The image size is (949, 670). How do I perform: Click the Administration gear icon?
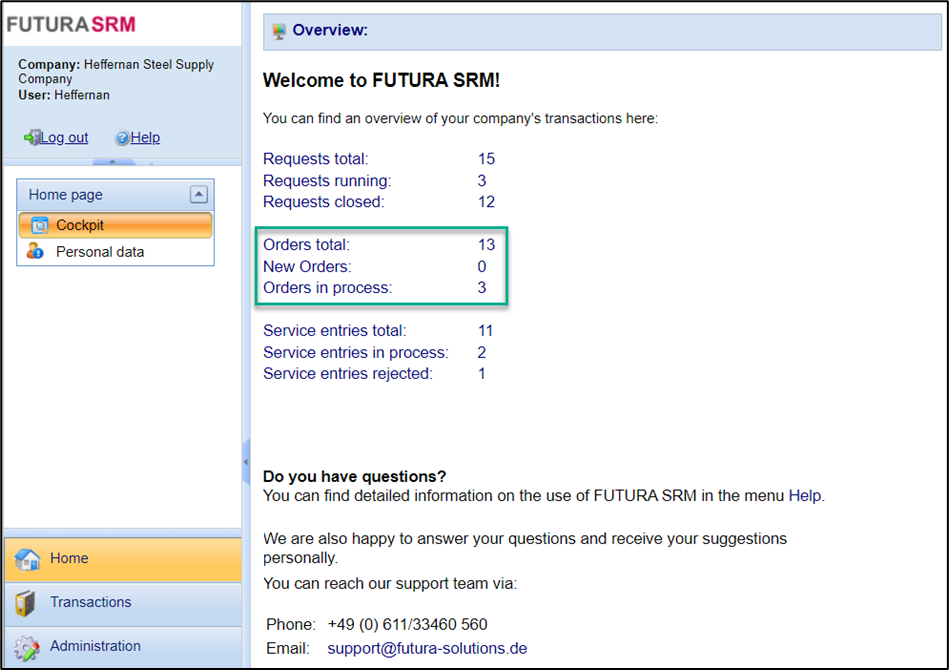click(27, 647)
